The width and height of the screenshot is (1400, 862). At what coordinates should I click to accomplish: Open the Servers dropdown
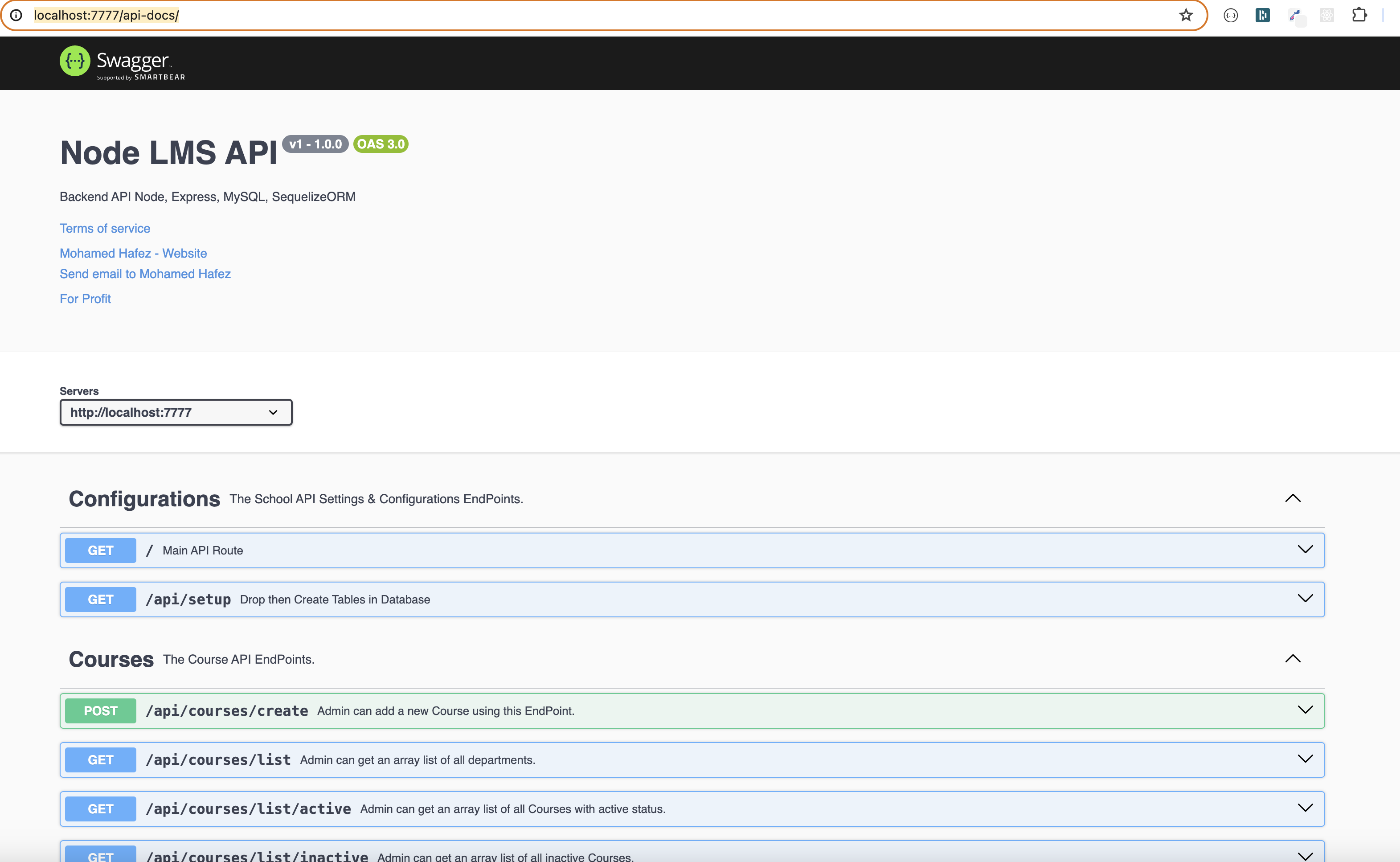pyautogui.click(x=176, y=412)
